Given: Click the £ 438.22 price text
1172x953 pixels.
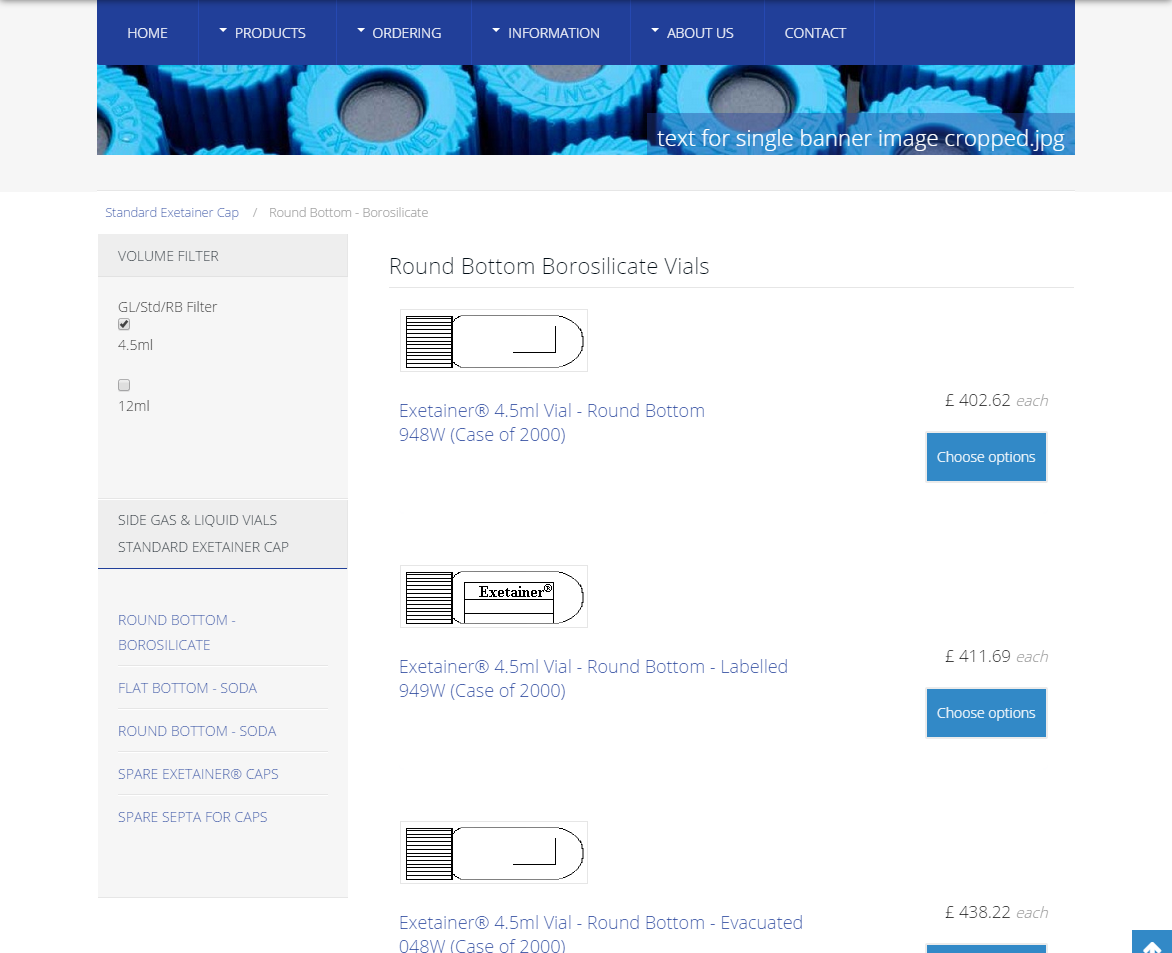Looking at the screenshot, I should 978,913.
